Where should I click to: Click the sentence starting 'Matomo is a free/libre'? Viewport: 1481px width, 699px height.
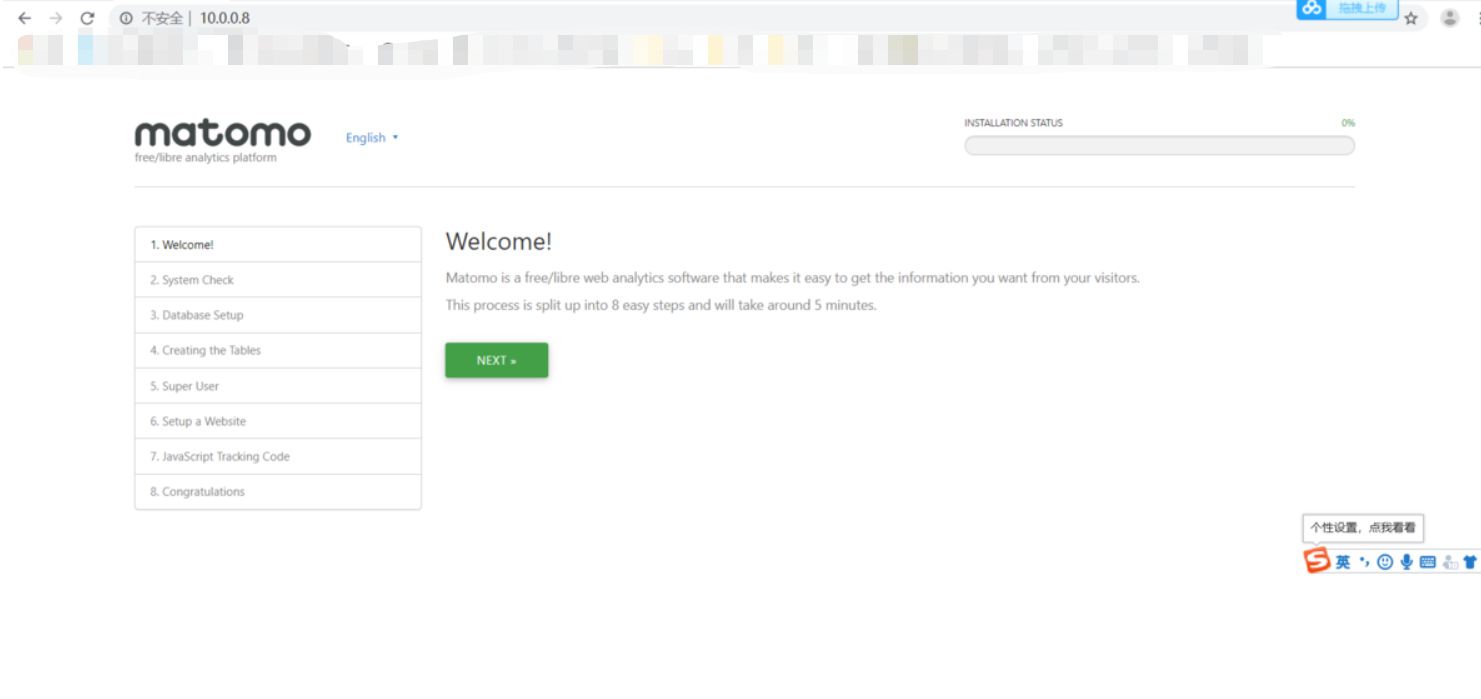792,278
